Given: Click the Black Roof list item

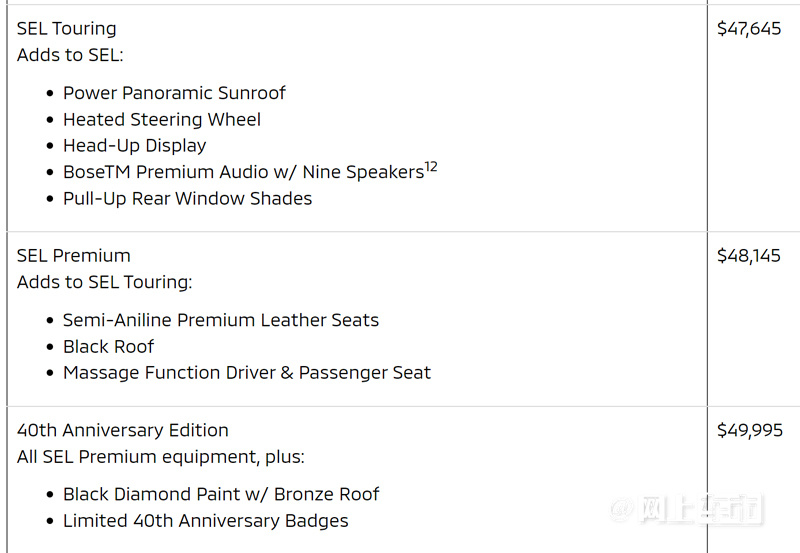Looking at the screenshot, I should click(108, 347).
